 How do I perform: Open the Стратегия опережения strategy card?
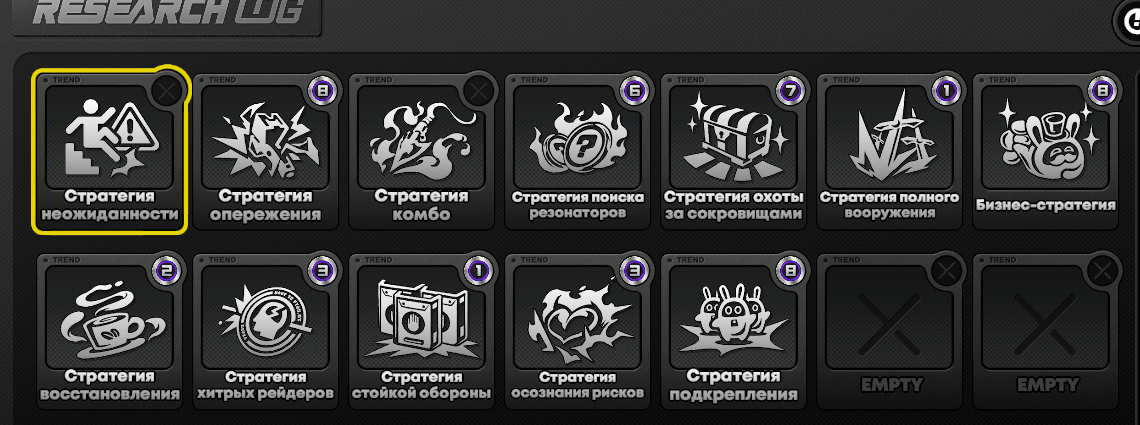pyautogui.click(x=265, y=152)
